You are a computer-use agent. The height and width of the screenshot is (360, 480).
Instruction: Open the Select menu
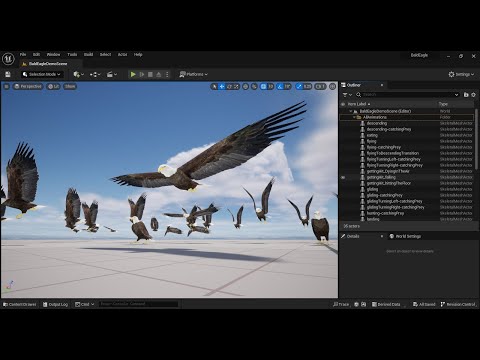point(105,54)
